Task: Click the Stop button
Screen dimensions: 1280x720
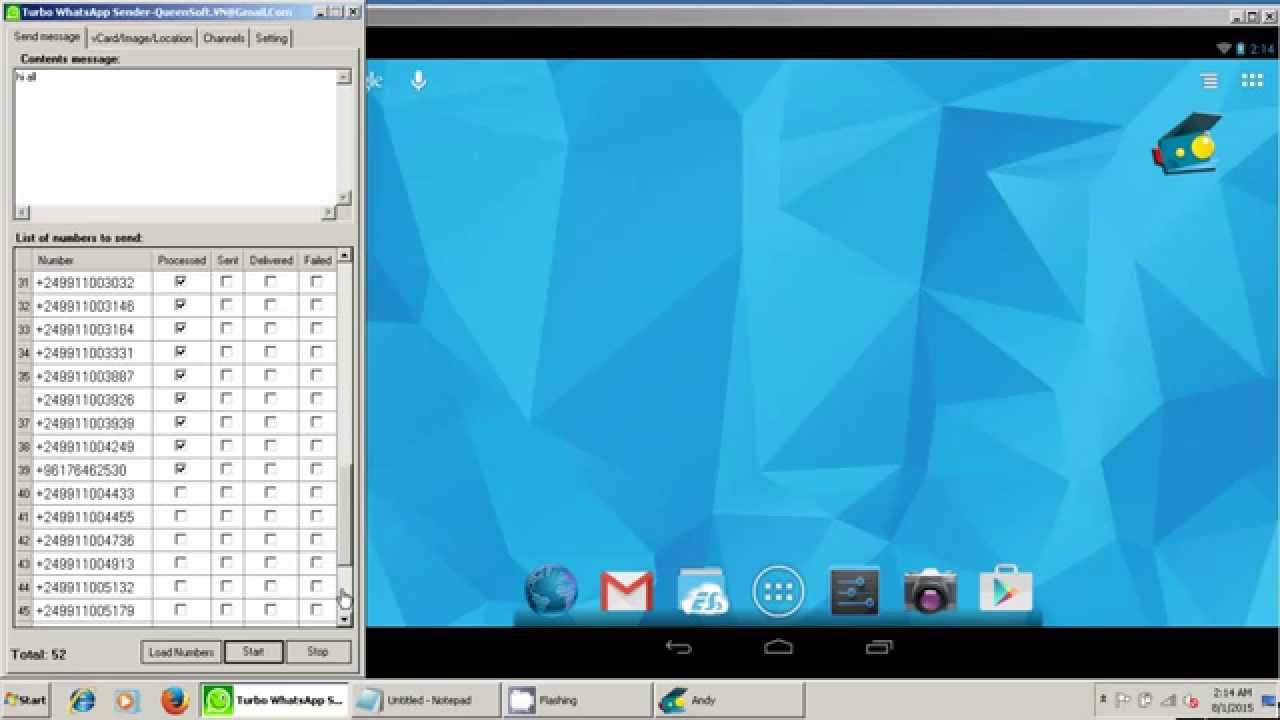Action: click(318, 652)
